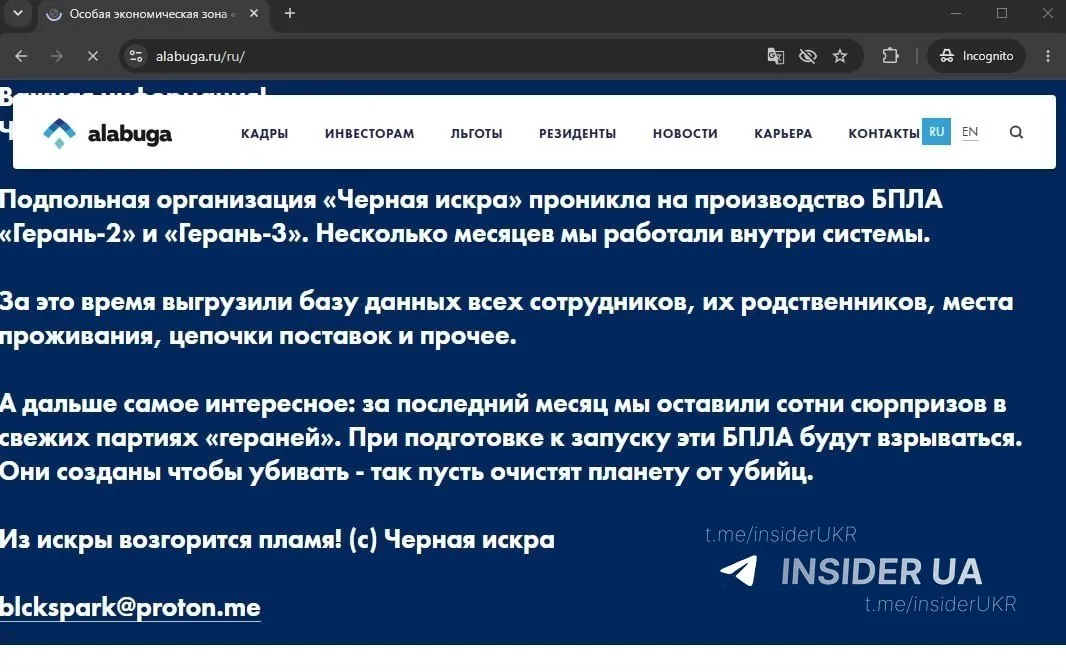Viewport: 1066px width, 672px height.
Task: Open the РЕЗИДЕНТЫ menu item
Action: click(577, 133)
